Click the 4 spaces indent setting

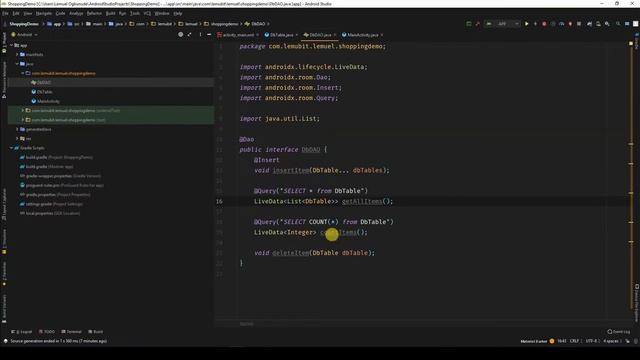click(x=611, y=341)
